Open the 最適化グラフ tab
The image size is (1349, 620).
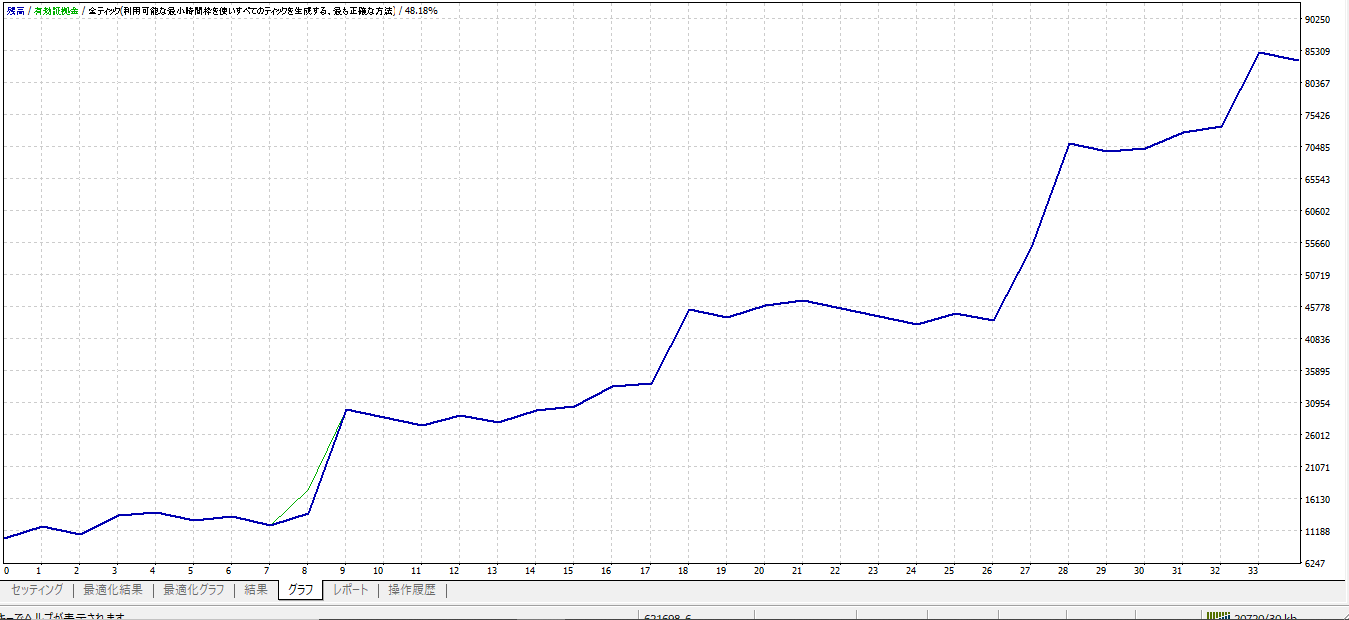(194, 590)
